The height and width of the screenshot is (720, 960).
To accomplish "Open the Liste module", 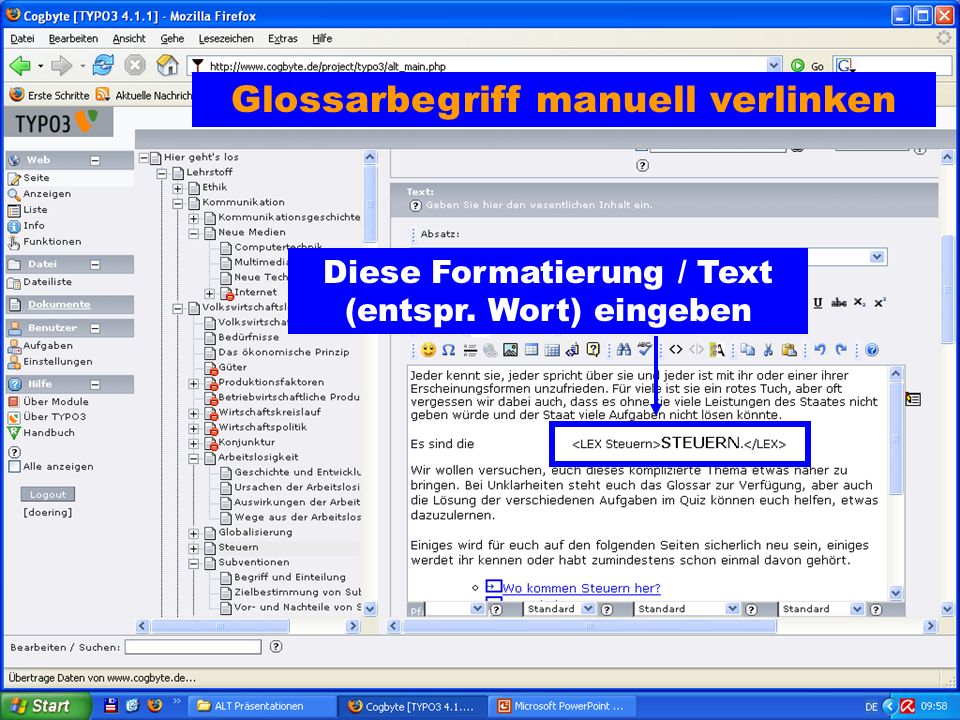I will [35, 209].
